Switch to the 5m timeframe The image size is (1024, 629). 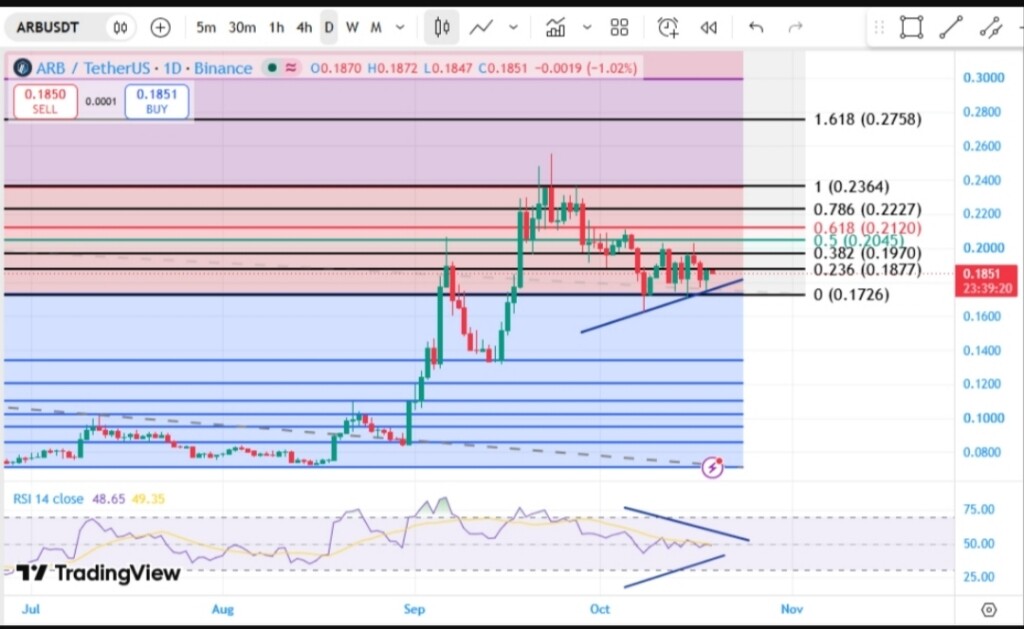(x=206, y=27)
